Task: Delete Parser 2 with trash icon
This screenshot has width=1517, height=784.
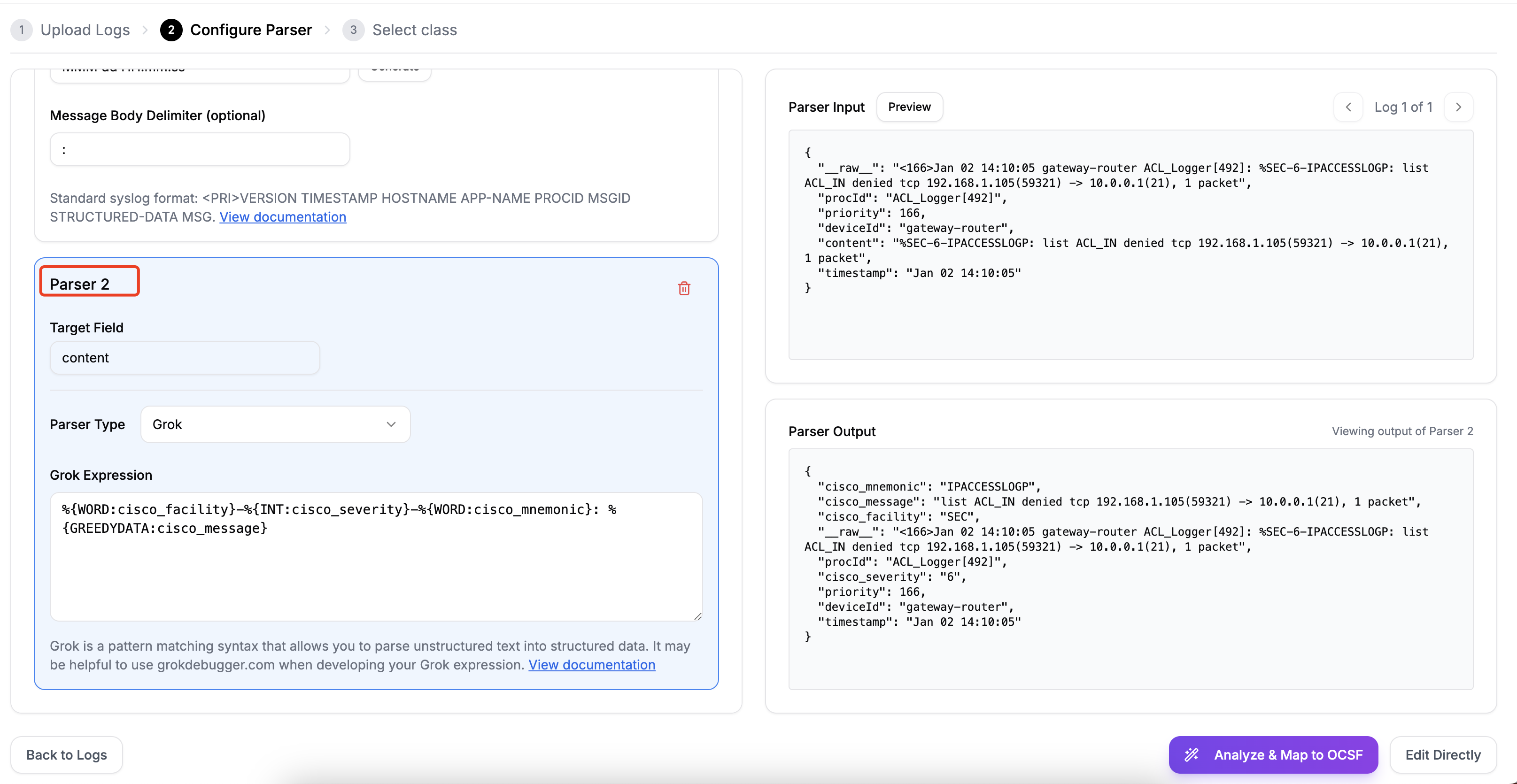Action: (684, 288)
